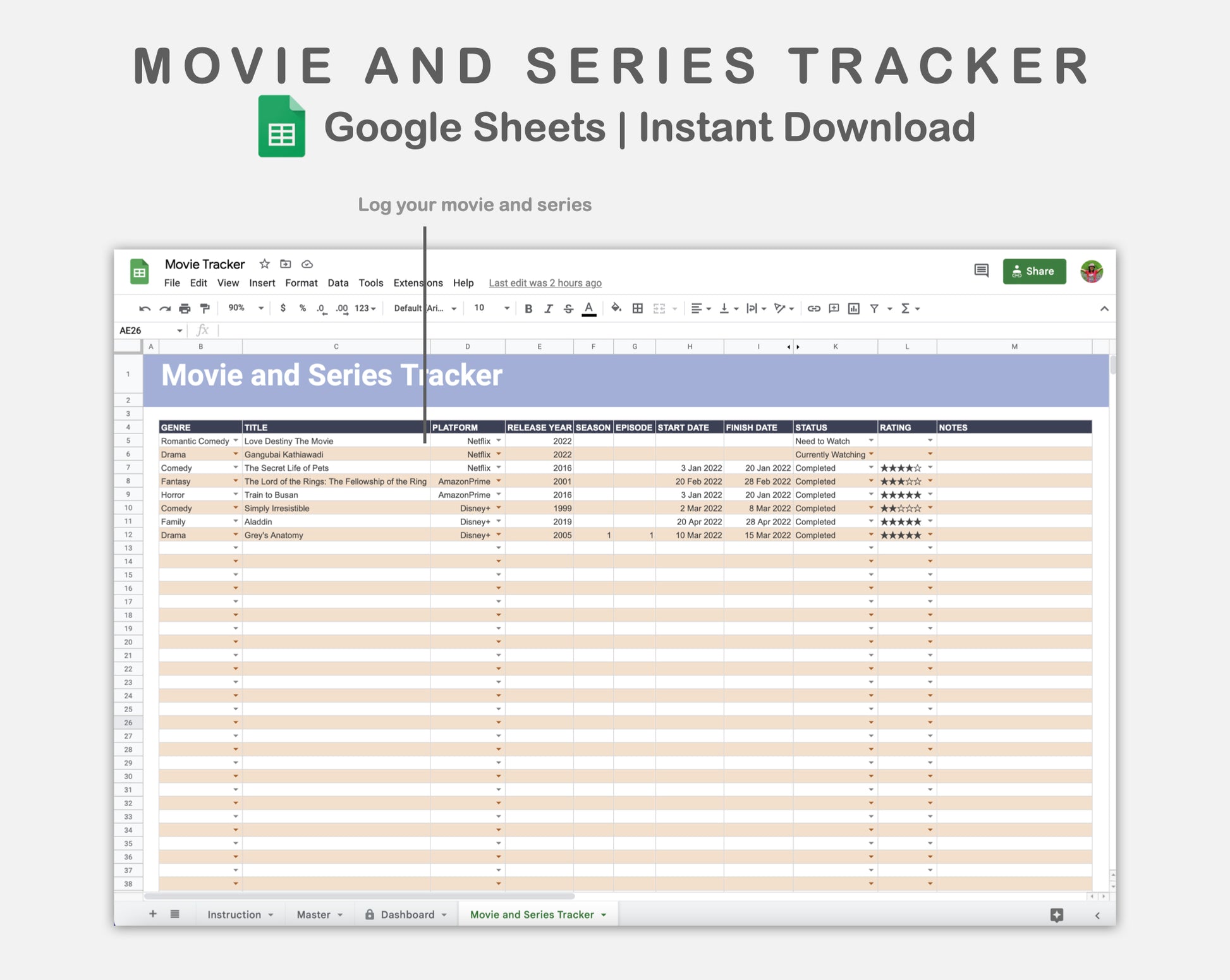Open the Borders tool

638,308
